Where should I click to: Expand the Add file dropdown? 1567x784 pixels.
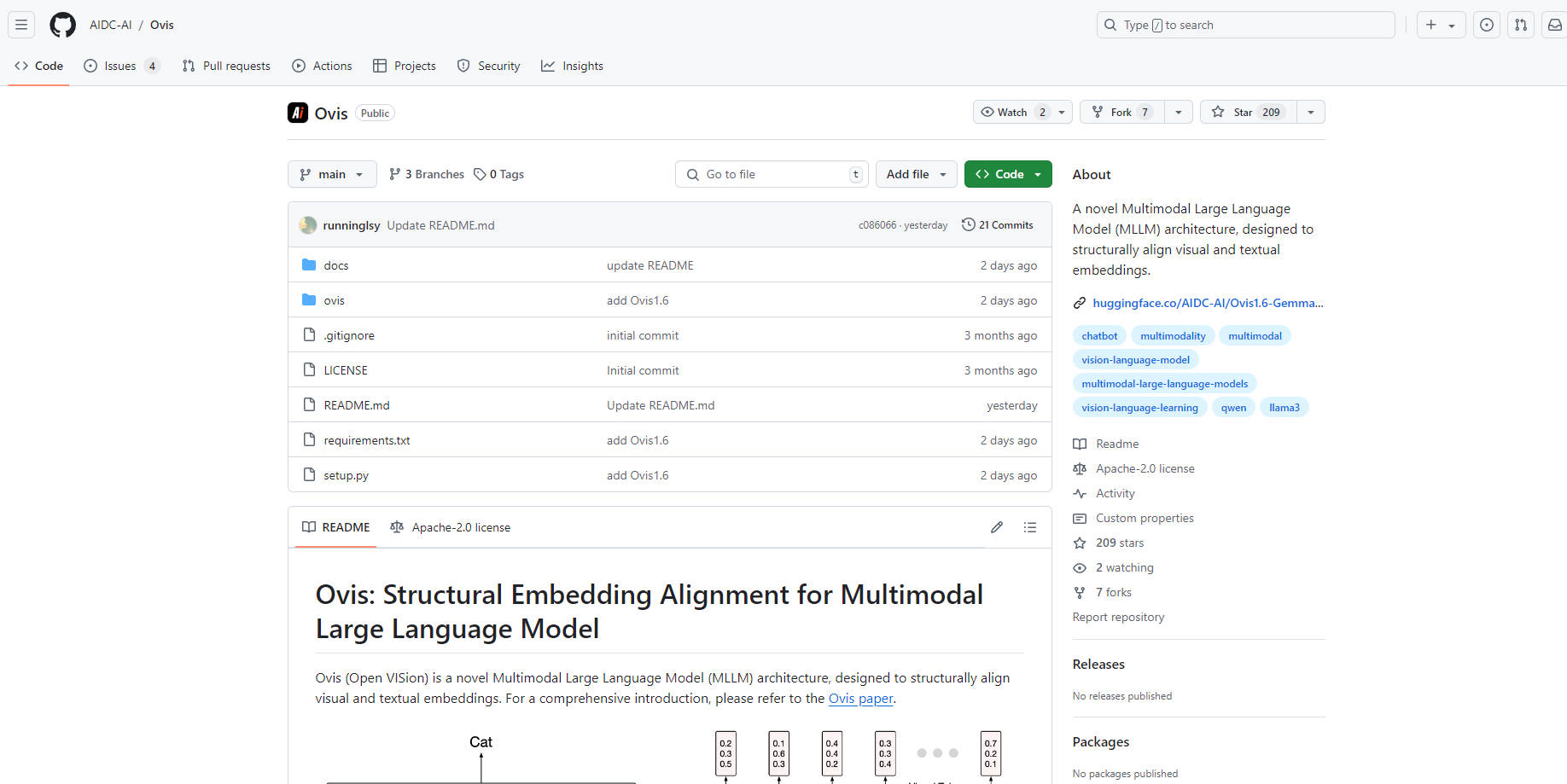coord(916,174)
